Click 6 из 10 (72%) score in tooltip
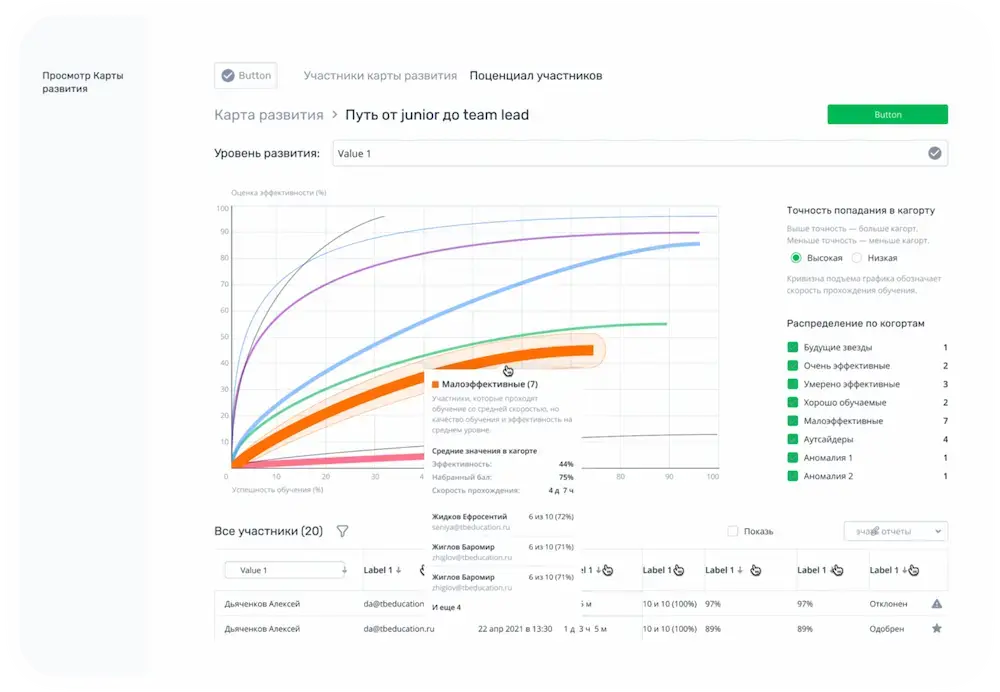This screenshot has height=692, width=1000. tap(551, 517)
